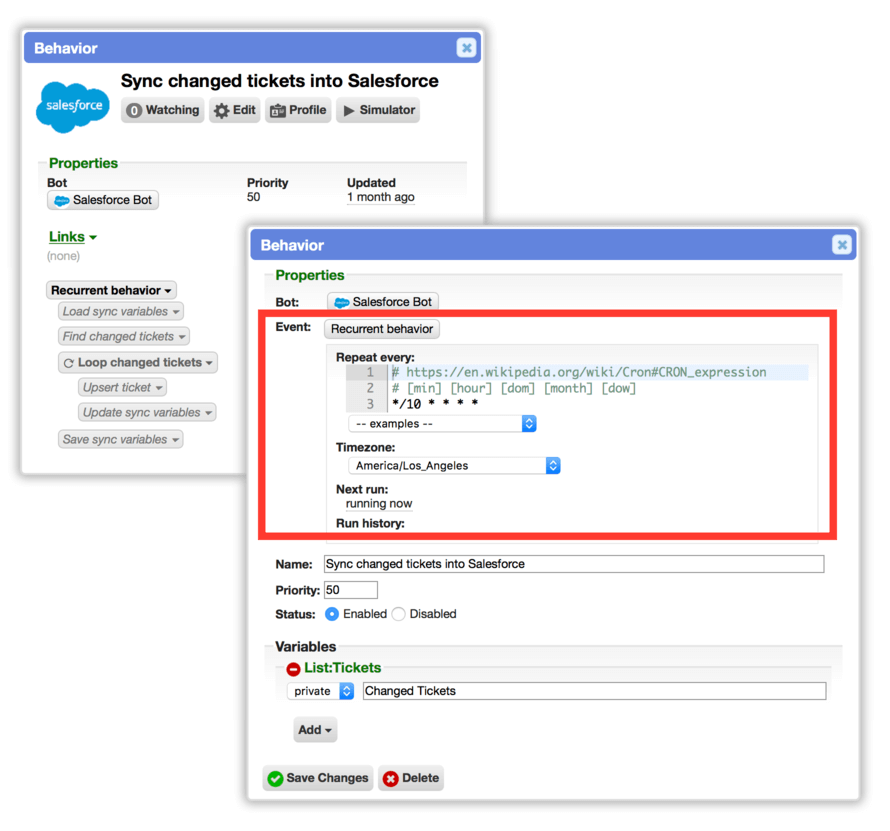Click the Watching button with count badge
890x831 pixels.
[x=162, y=110]
